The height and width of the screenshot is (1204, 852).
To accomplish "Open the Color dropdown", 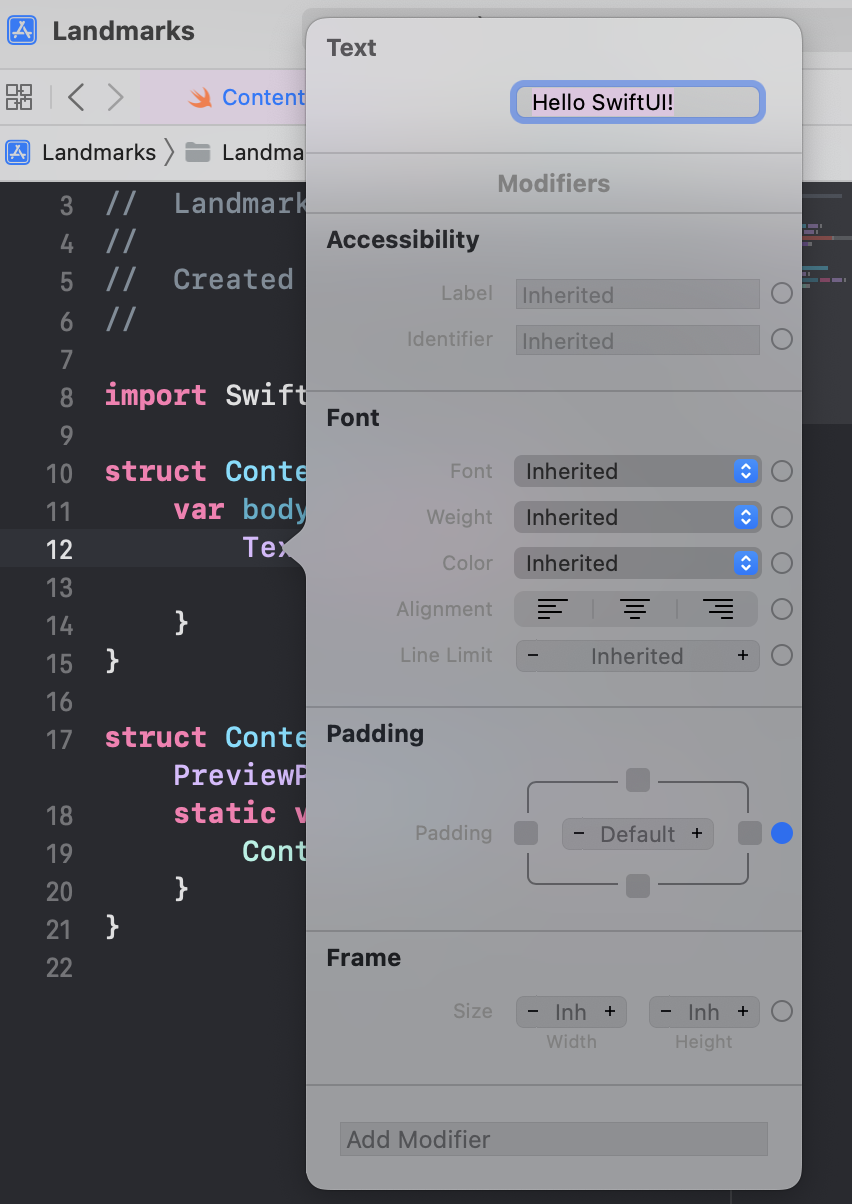I will (637, 563).
